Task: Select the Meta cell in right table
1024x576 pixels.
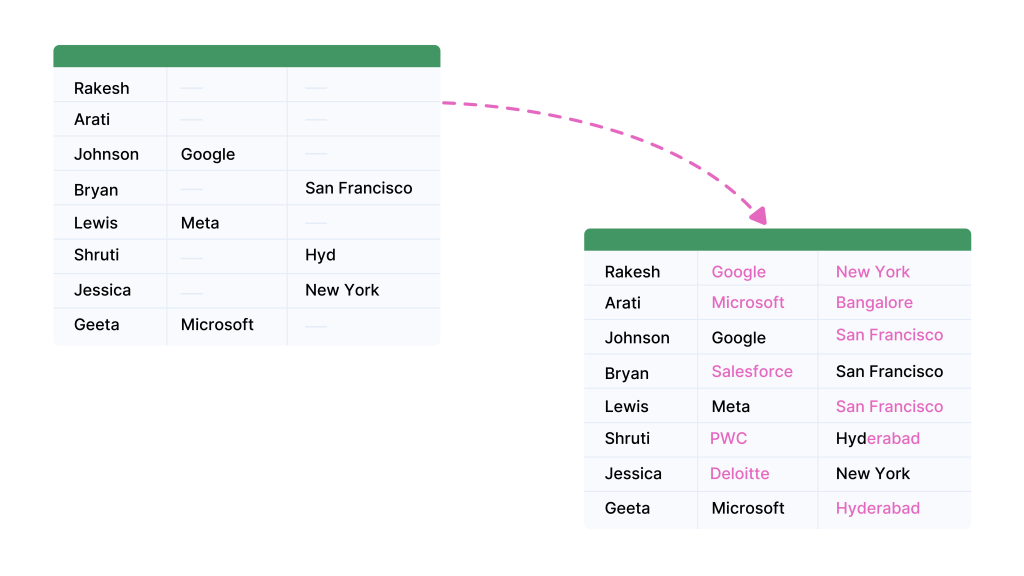Action: (758, 406)
